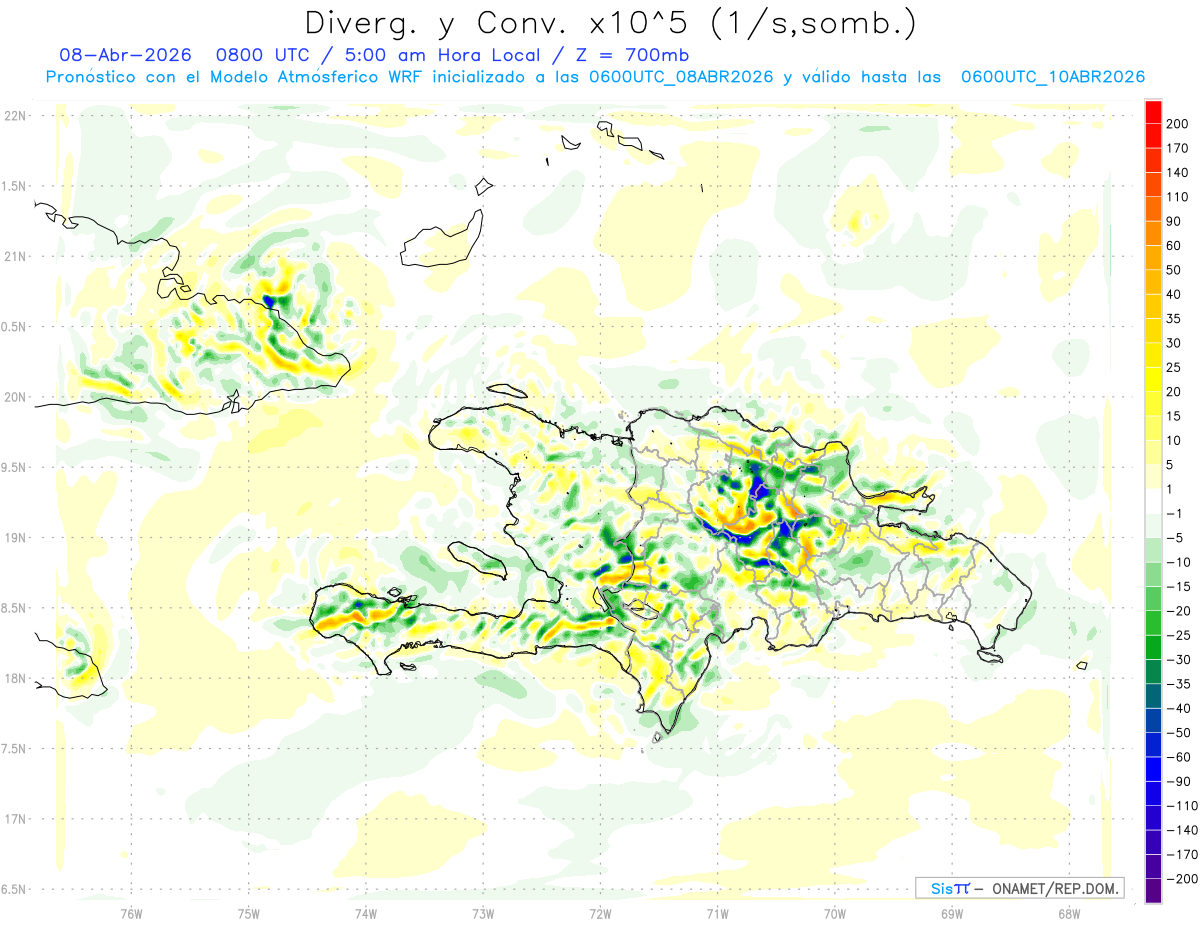
Task: Click the 72W longitude axis label
Action: 600,912
